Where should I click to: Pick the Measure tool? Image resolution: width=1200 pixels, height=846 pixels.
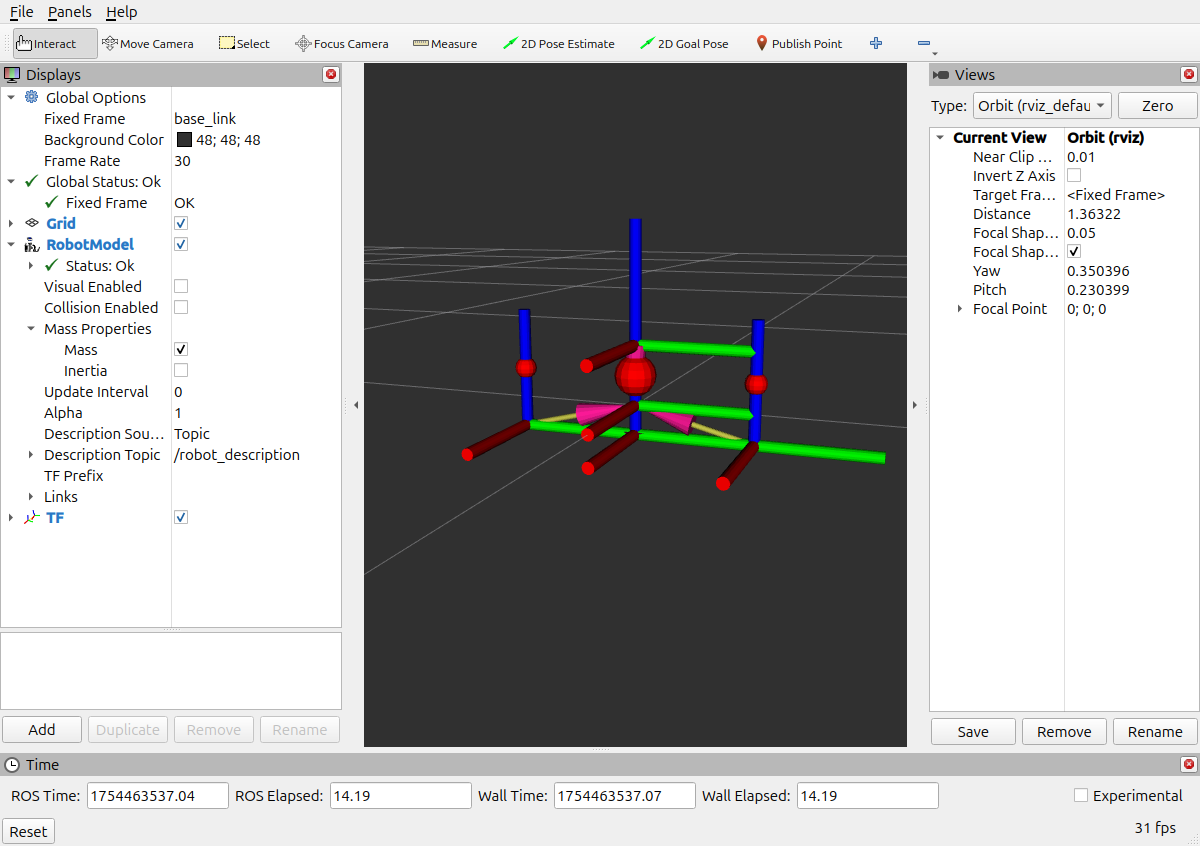click(445, 44)
